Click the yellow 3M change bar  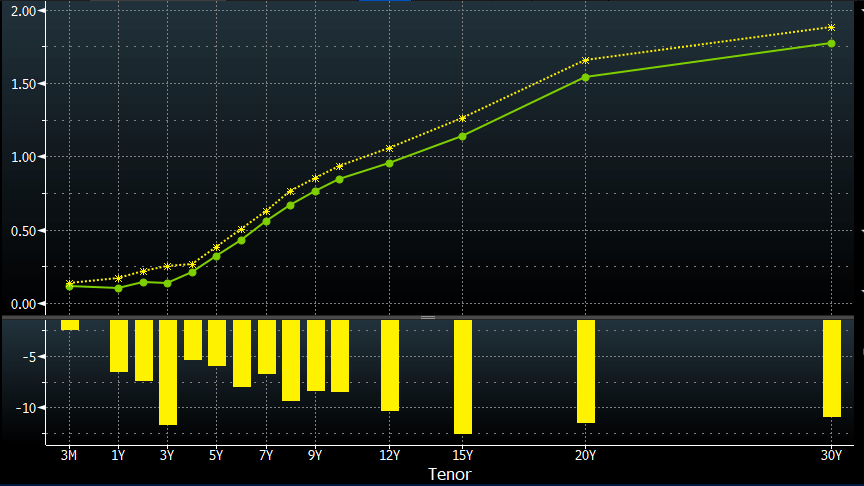tap(70, 325)
